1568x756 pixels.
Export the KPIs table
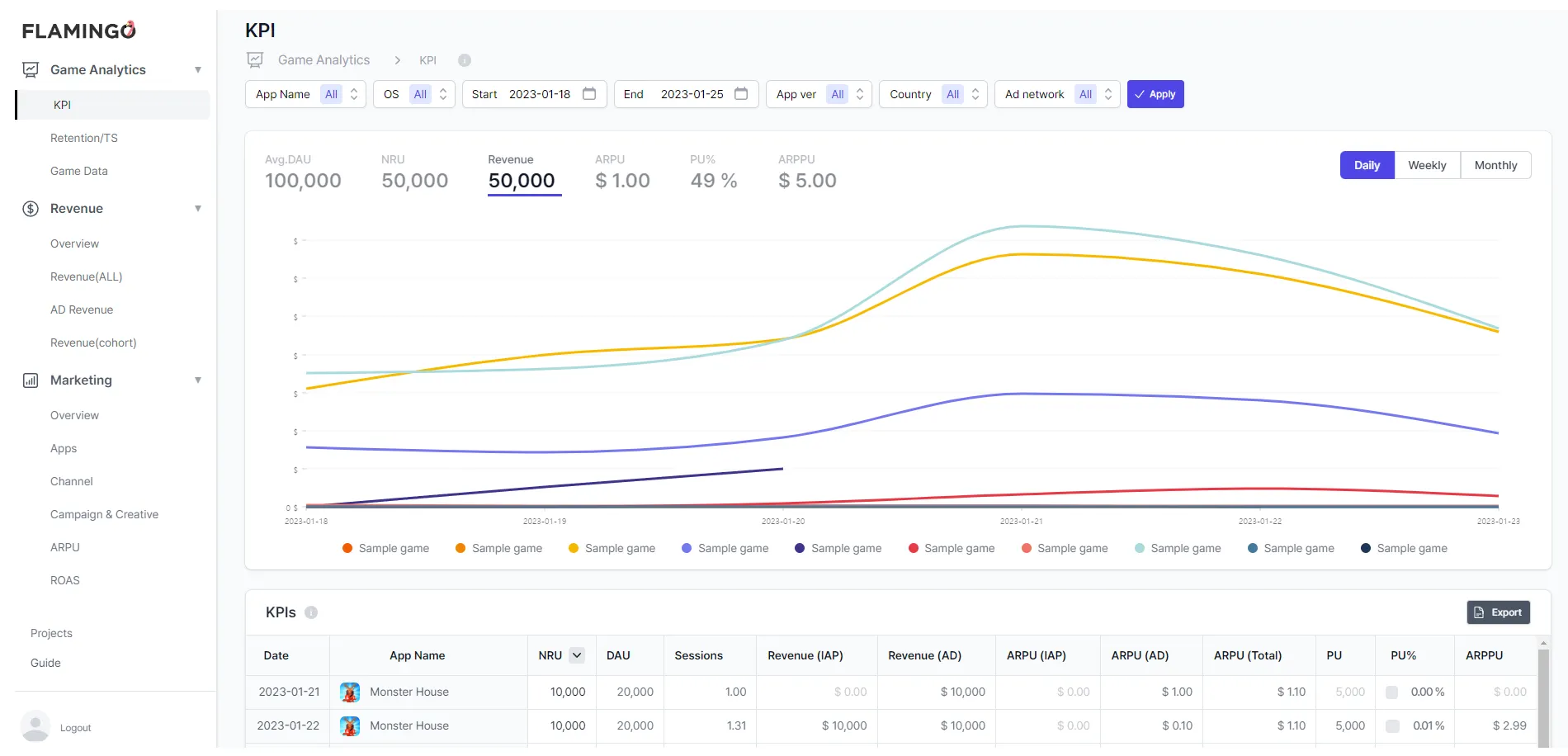click(x=1498, y=612)
